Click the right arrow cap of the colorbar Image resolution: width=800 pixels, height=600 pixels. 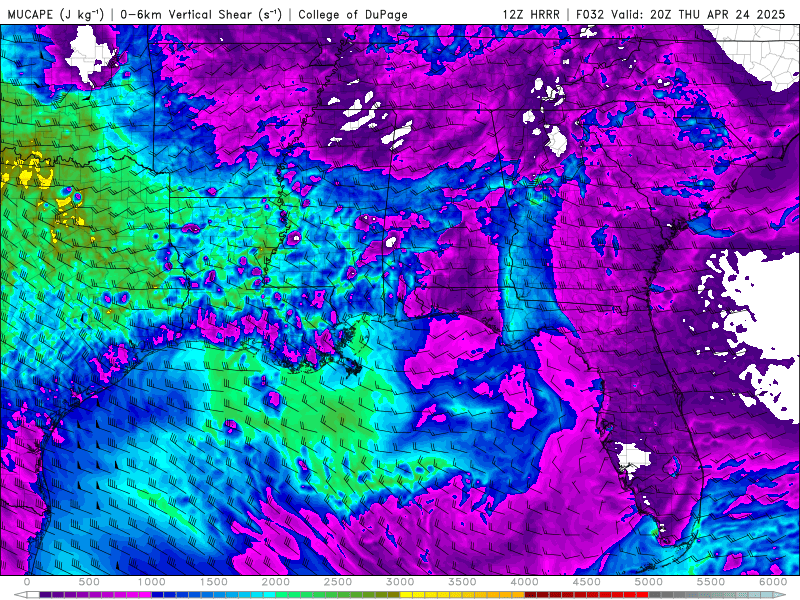[x=780, y=595]
